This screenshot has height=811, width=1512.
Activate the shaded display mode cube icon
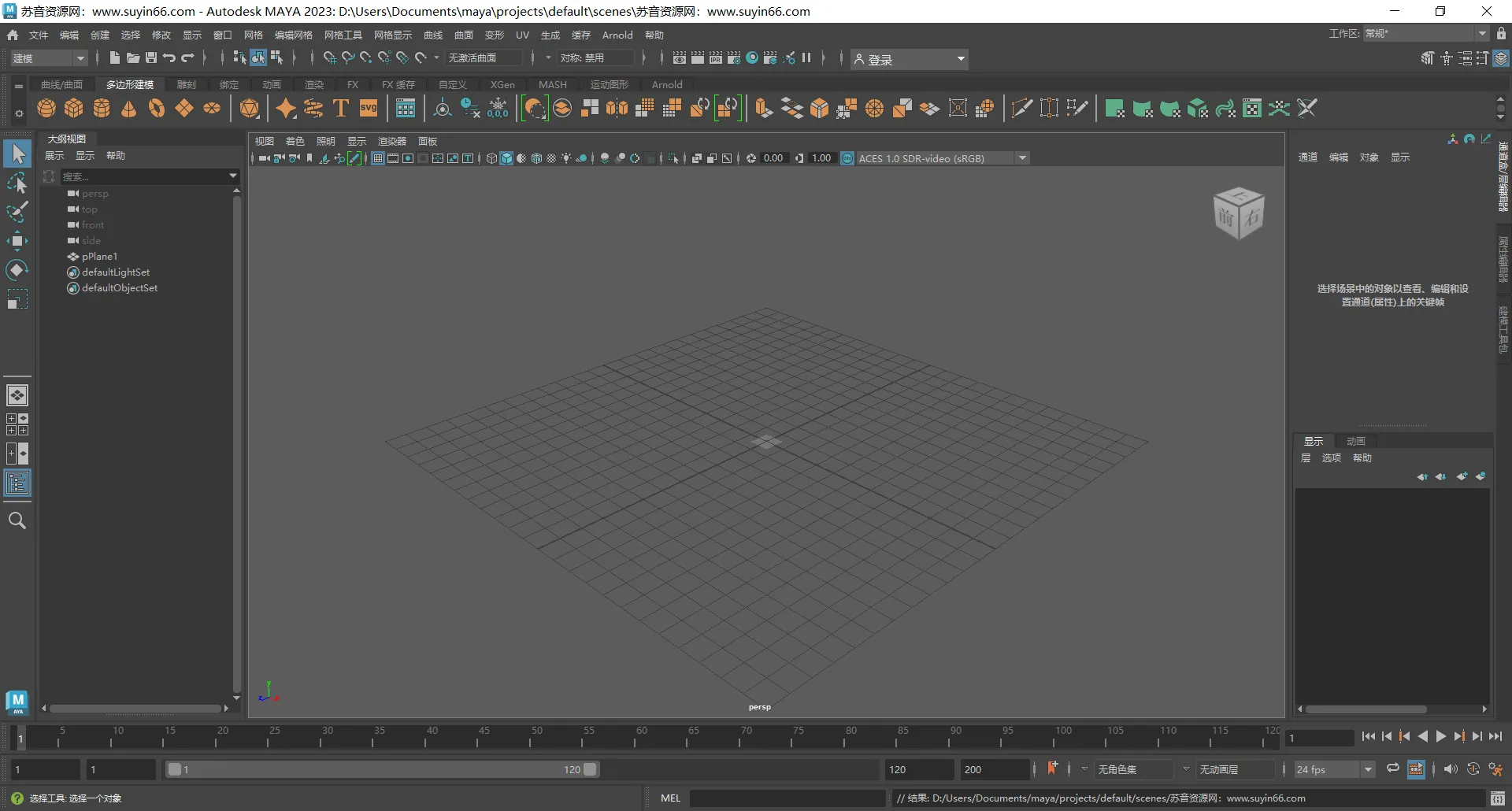506,157
